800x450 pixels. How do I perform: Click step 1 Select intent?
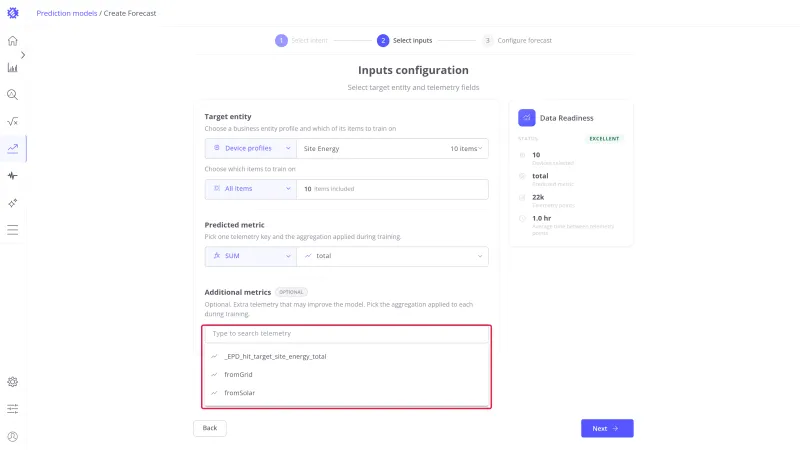tap(302, 40)
